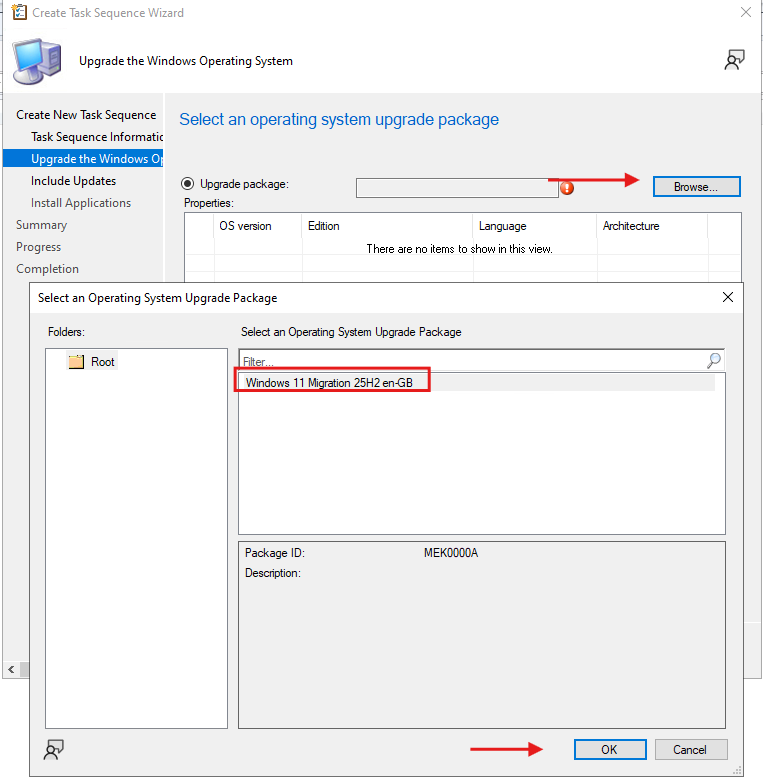Click the feedback icon at dialog bottom-left

55,749
